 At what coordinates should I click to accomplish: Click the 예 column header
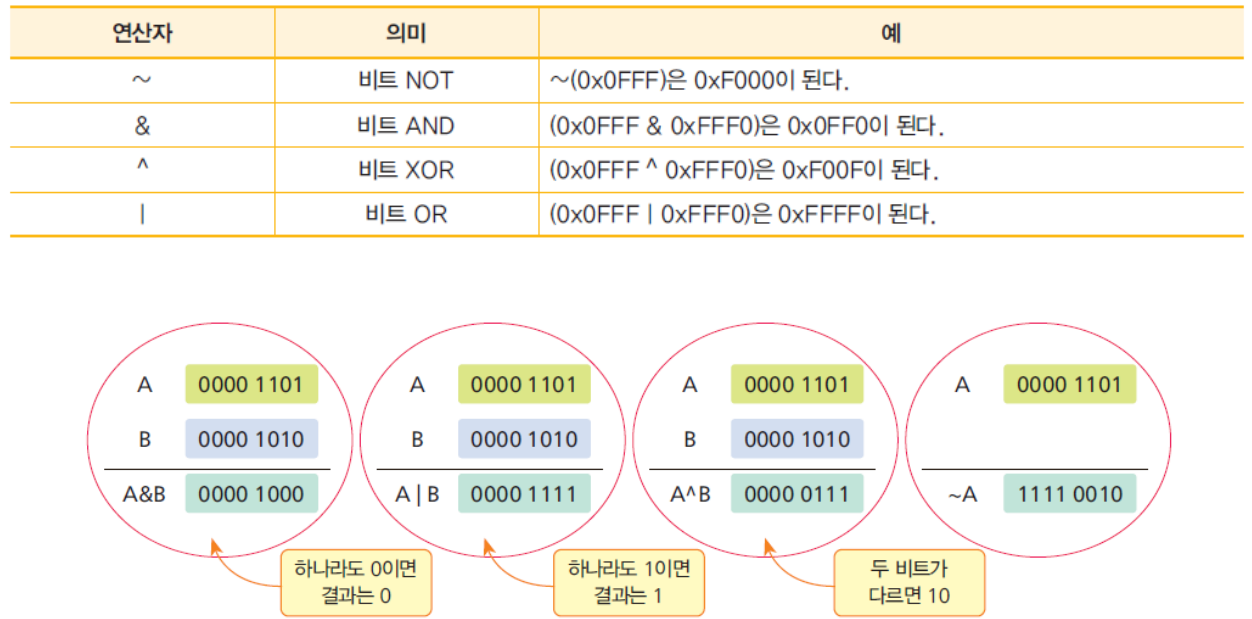point(892,33)
